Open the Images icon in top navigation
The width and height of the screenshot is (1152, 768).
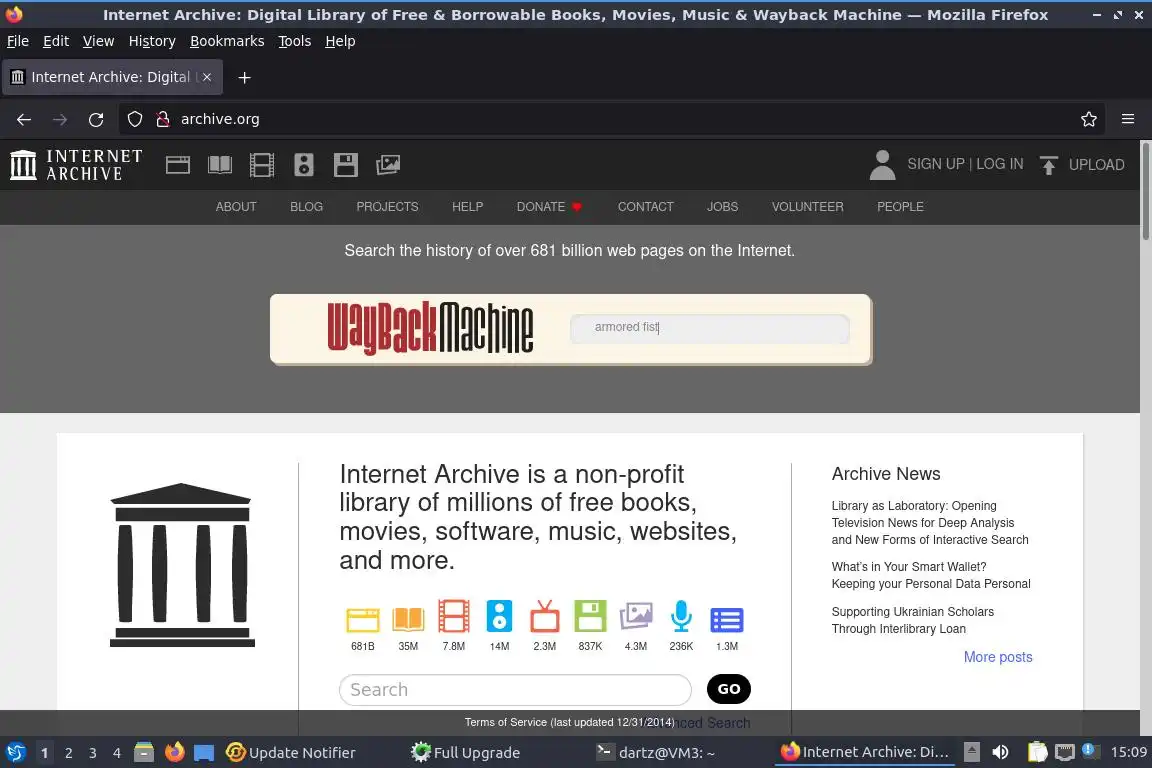[388, 165]
